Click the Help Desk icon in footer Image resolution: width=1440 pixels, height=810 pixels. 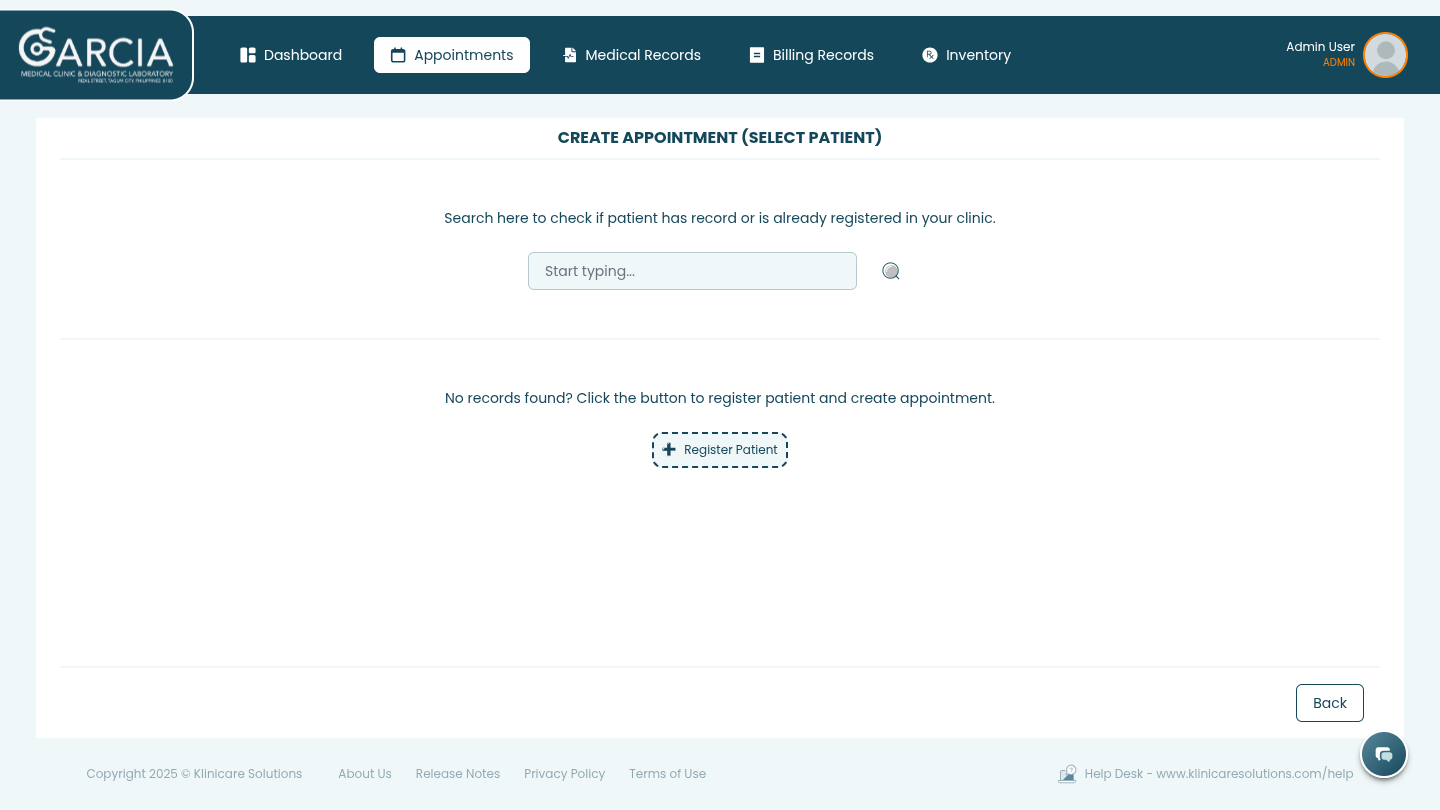[1067, 774]
